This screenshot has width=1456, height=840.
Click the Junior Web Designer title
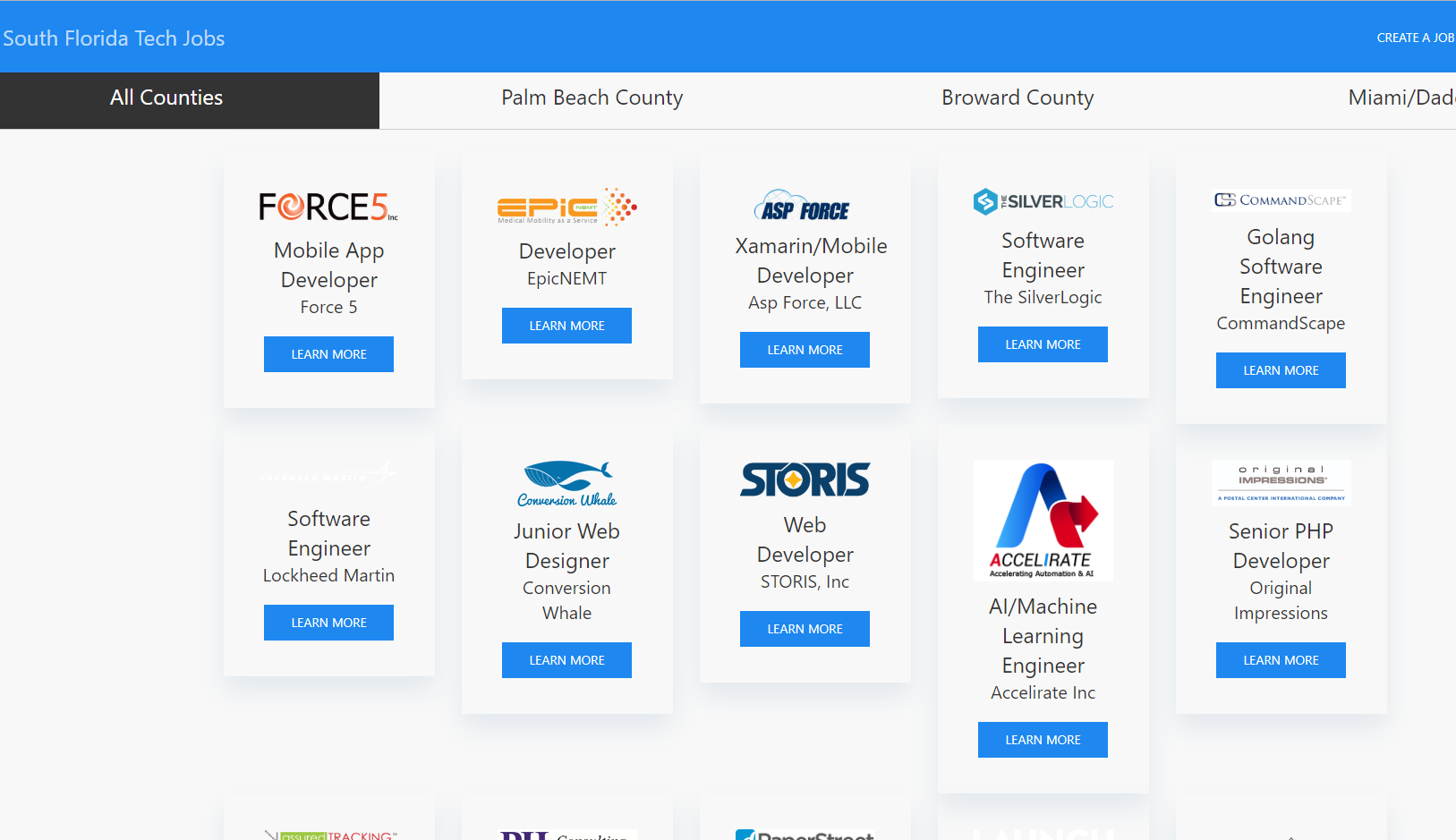tap(566, 546)
